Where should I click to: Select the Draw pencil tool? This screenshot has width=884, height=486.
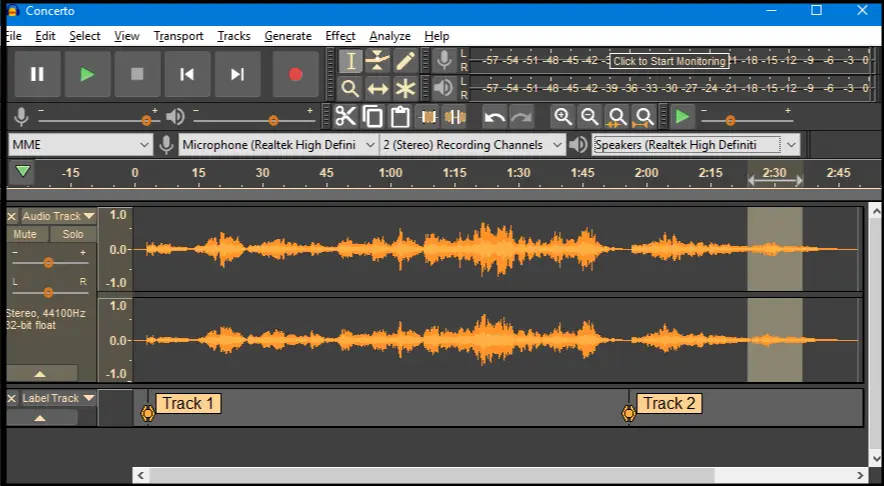tap(405, 61)
